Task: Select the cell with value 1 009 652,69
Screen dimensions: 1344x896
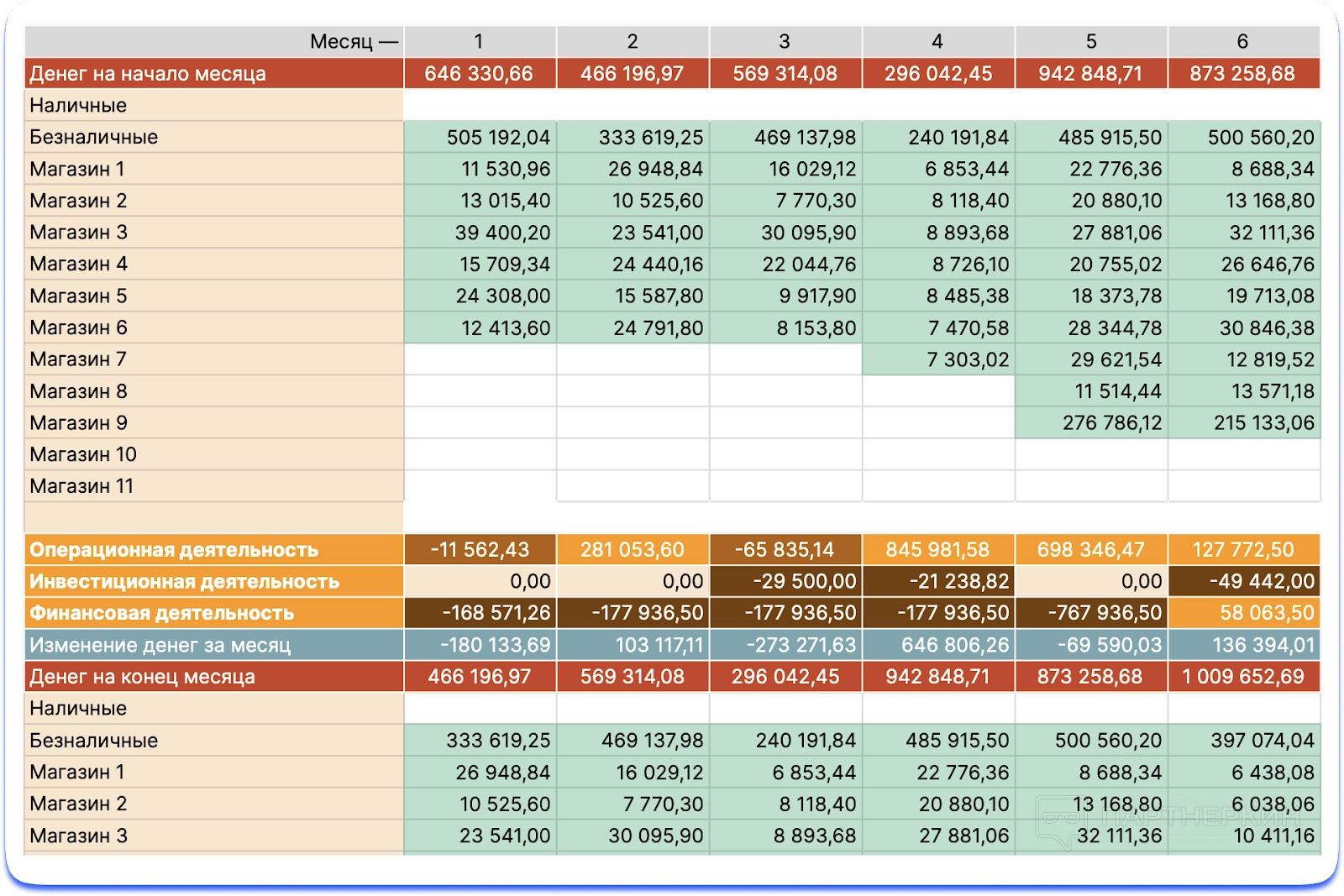Action: pyautogui.click(x=1242, y=677)
